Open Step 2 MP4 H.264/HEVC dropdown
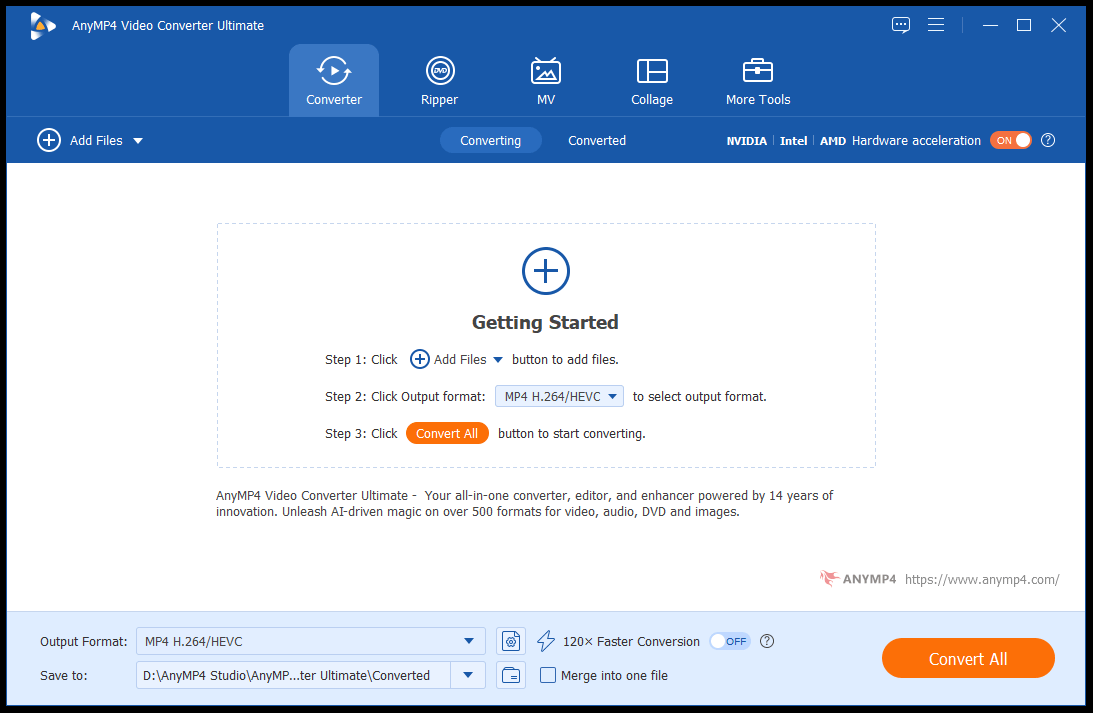 [x=559, y=396]
